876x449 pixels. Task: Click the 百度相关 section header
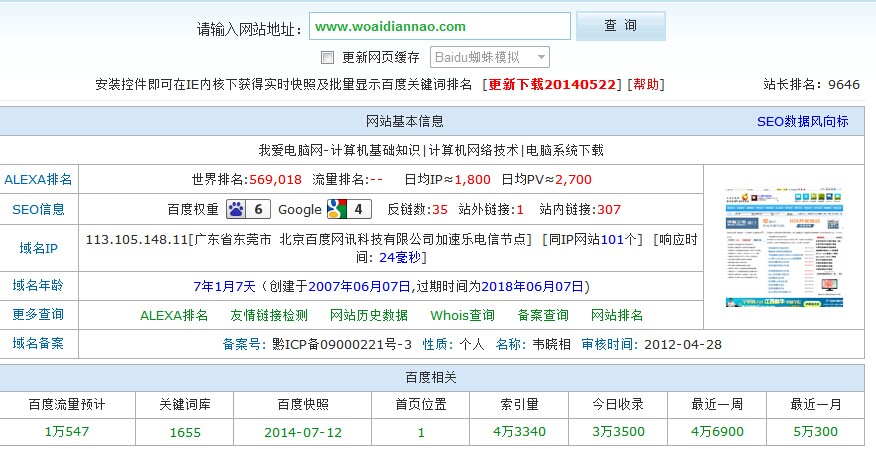click(x=431, y=378)
